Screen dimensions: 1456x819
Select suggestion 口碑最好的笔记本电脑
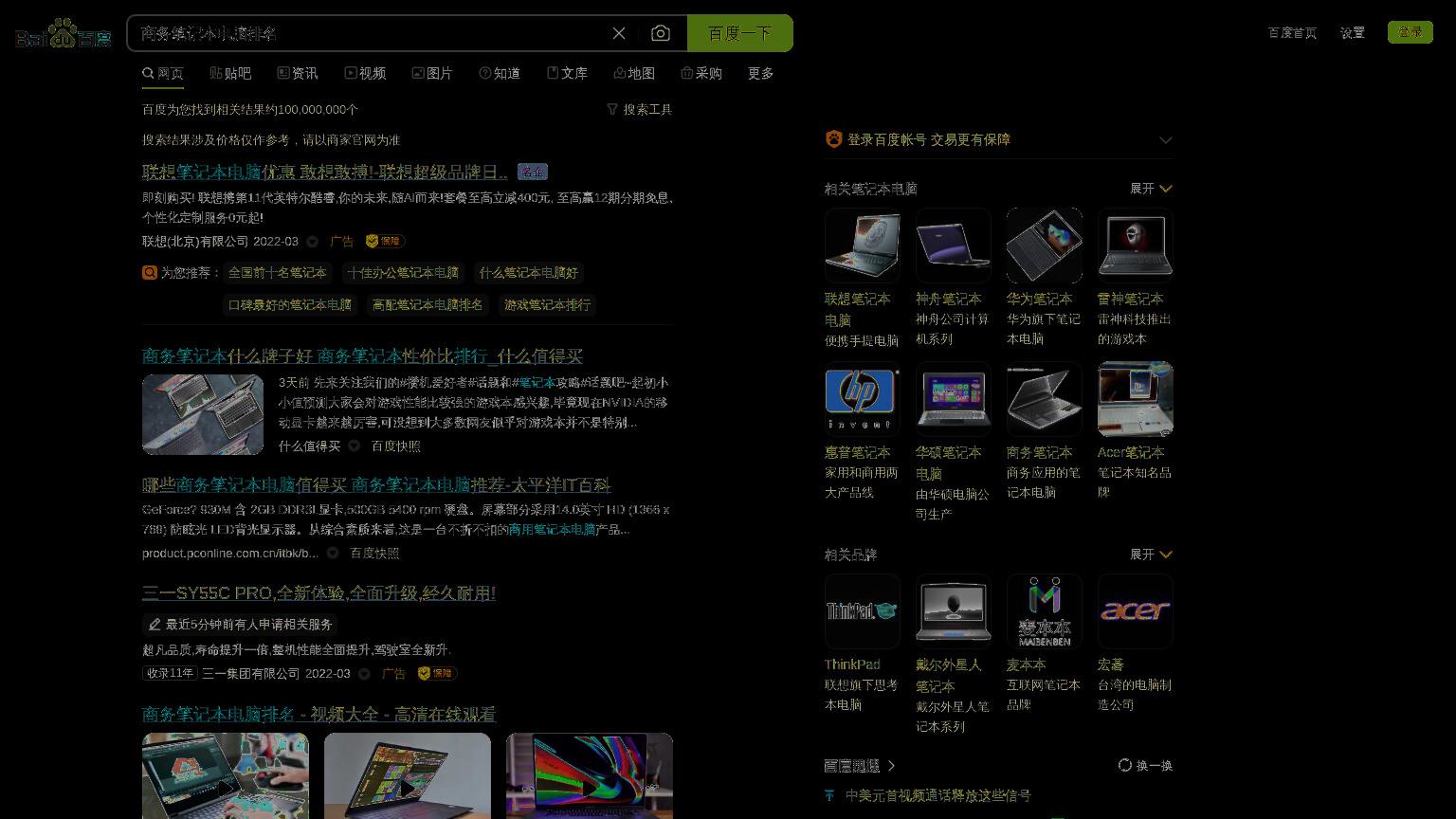pos(290,304)
